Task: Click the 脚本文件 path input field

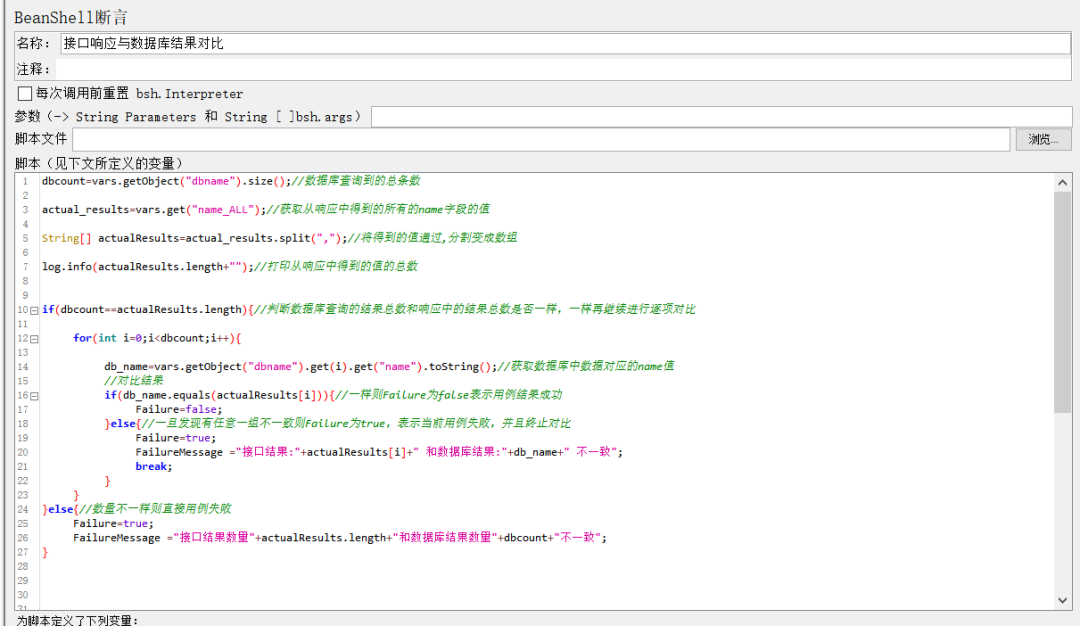Action: pos(541,139)
